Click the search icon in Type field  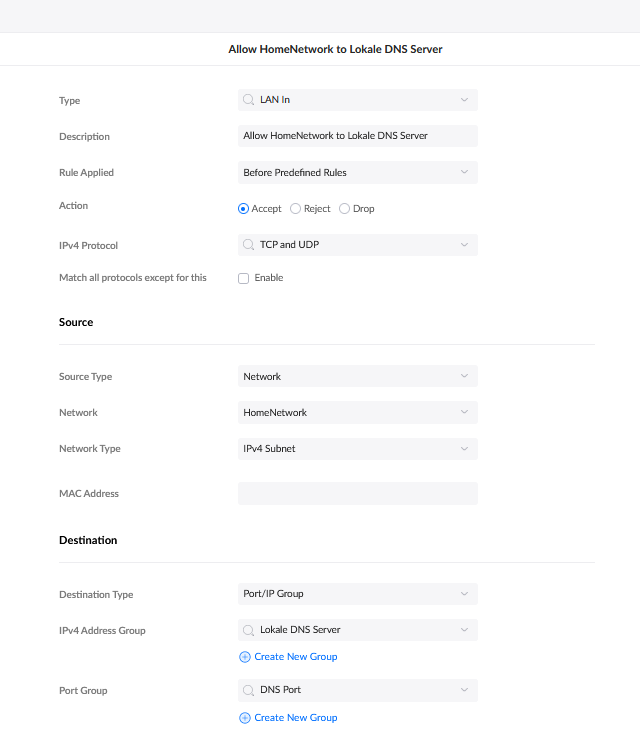point(247,100)
